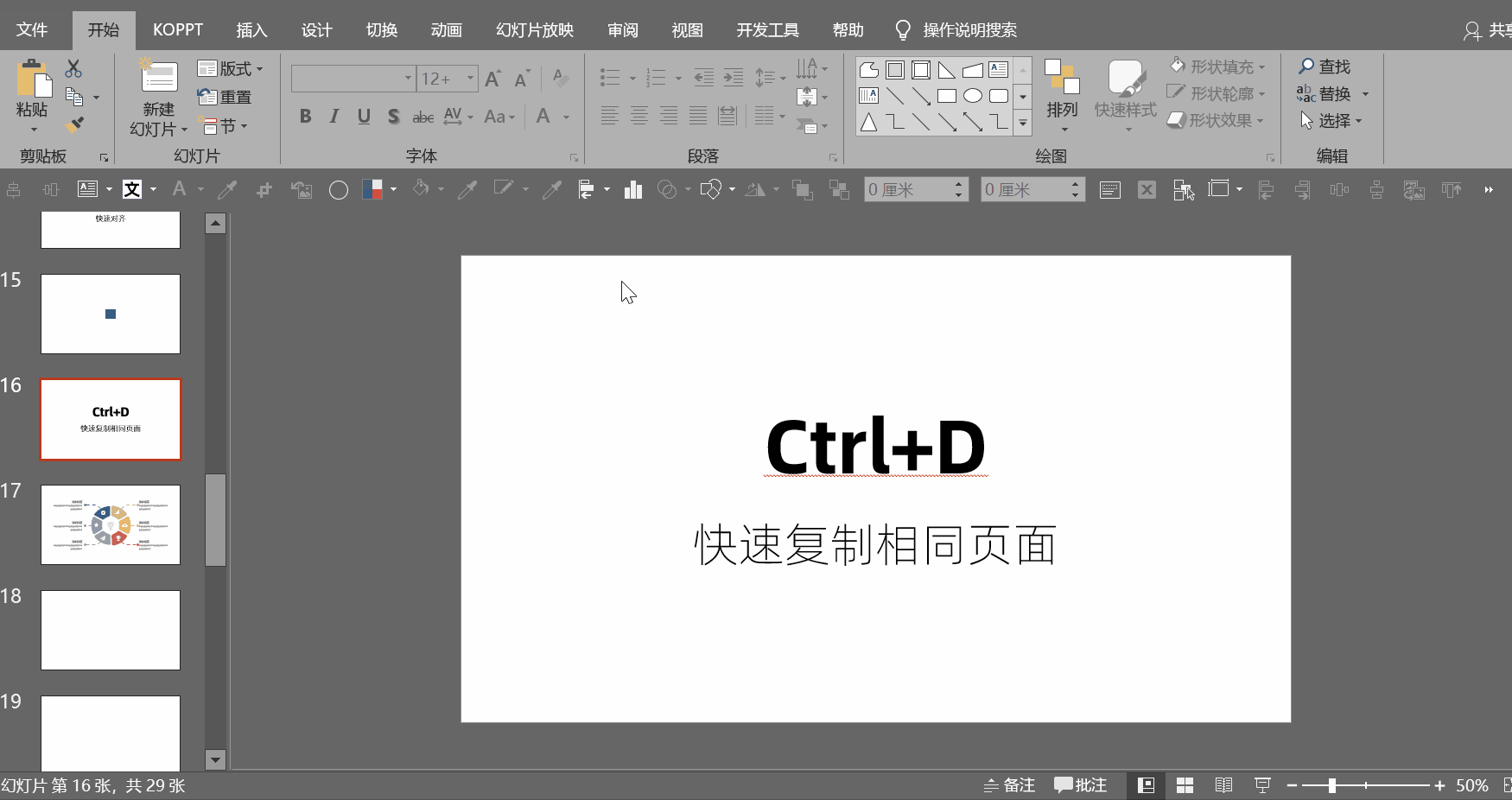Image resolution: width=1512 pixels, height=800 pixels.
Task: Toggle the Notes (备注) pane
Action: tap(1009, 785)
